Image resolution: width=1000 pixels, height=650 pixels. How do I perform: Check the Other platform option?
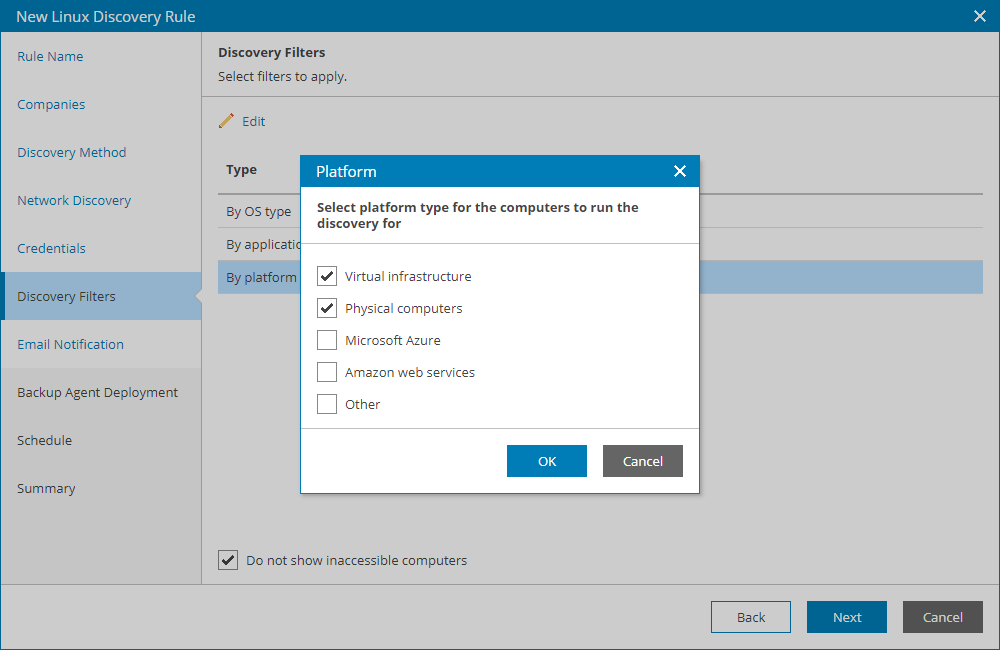[327, 404]
